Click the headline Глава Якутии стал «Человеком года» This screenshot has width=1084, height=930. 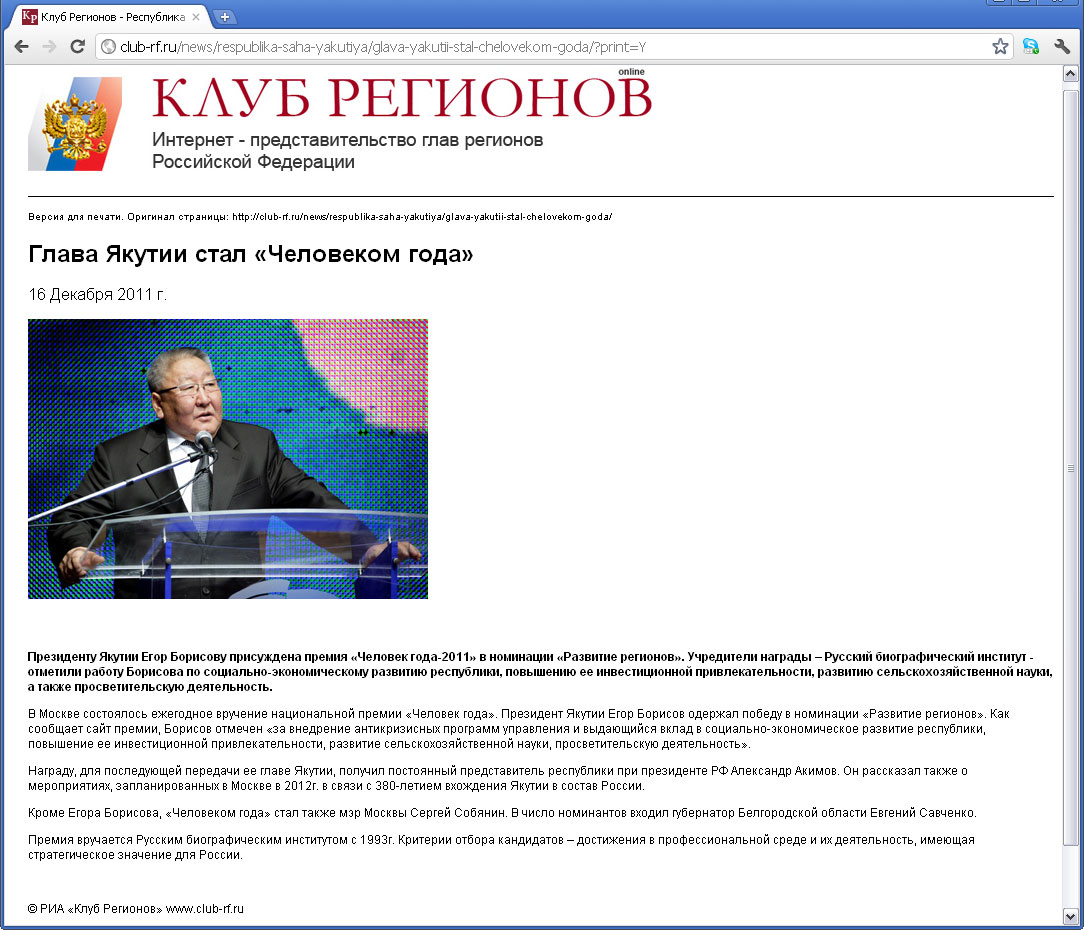point(250,254)
